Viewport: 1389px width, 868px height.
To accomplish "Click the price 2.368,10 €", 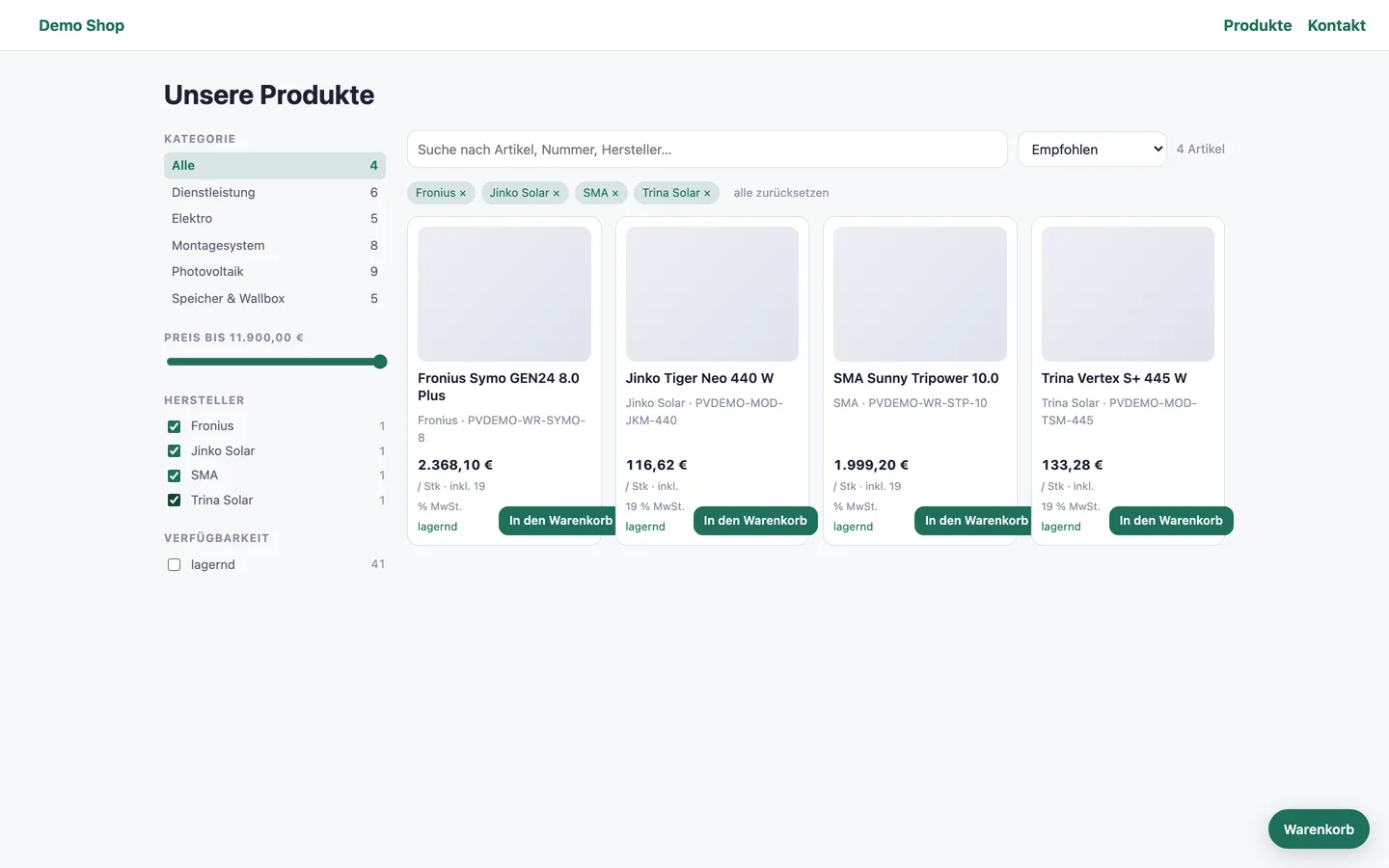I will 455,465.
